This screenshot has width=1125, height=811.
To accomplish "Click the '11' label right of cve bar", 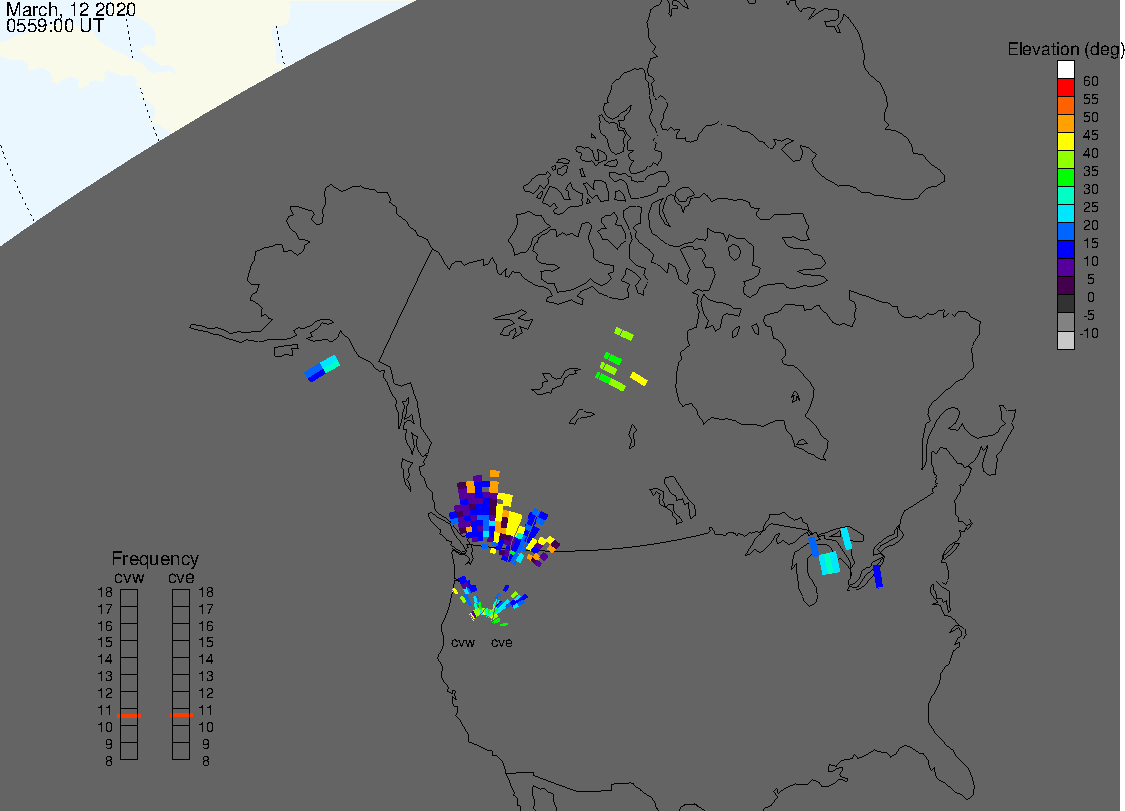I will (206, 710).
